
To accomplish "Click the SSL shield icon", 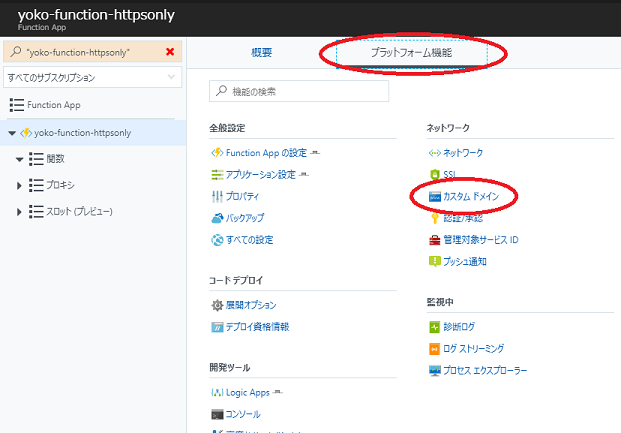I will coord(434,174).
